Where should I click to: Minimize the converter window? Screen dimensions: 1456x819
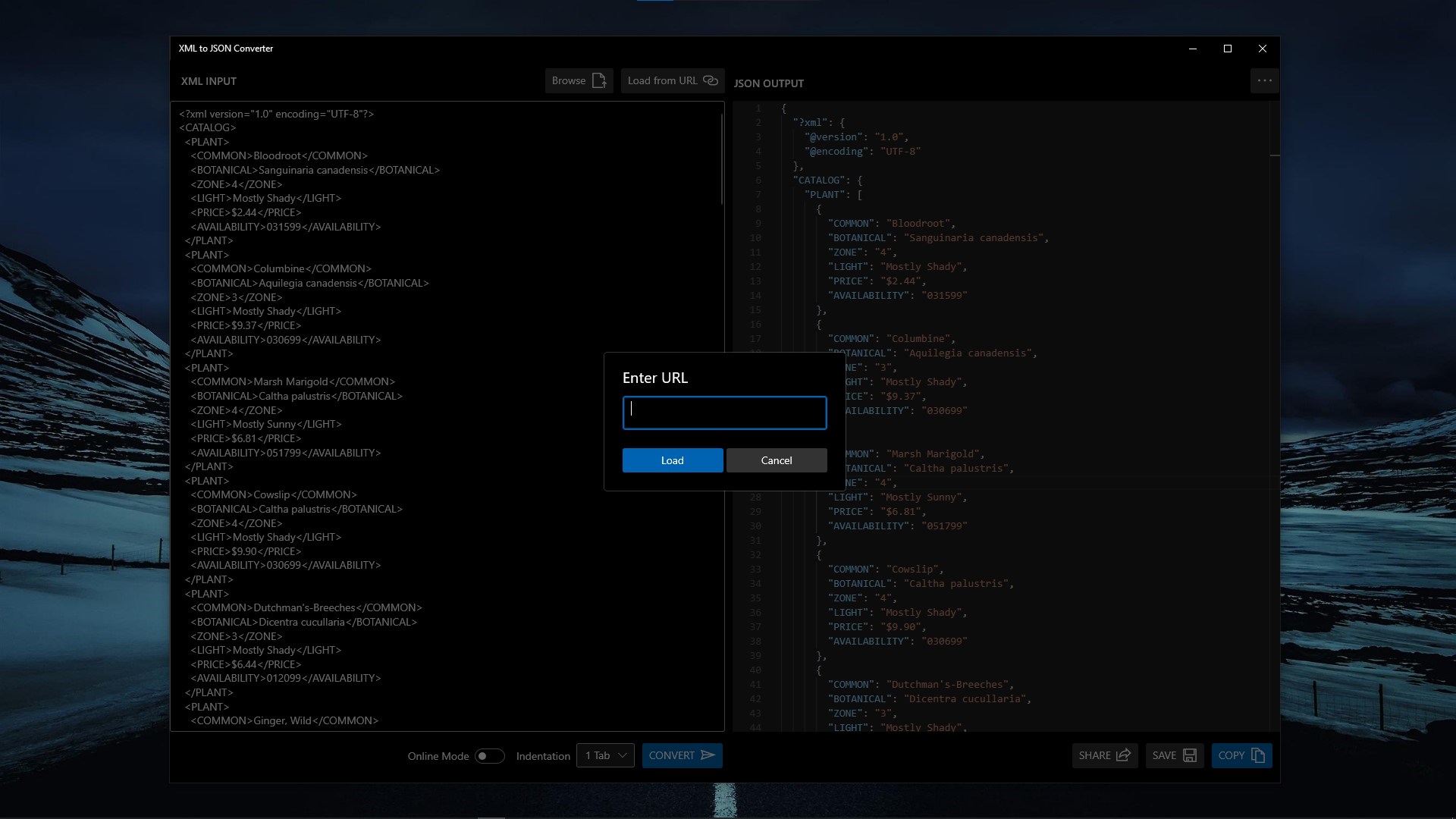[1192, 49]
